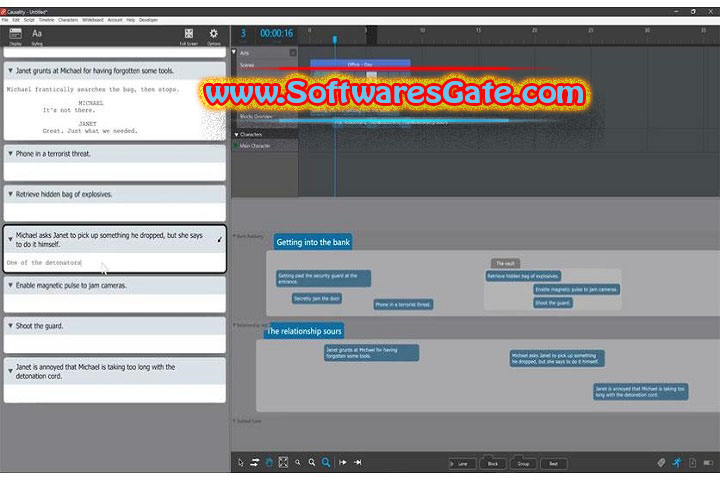Open the Developer menu
This screenshot has width=720, height=480.
pyautogui.click(x=148, y=20)
